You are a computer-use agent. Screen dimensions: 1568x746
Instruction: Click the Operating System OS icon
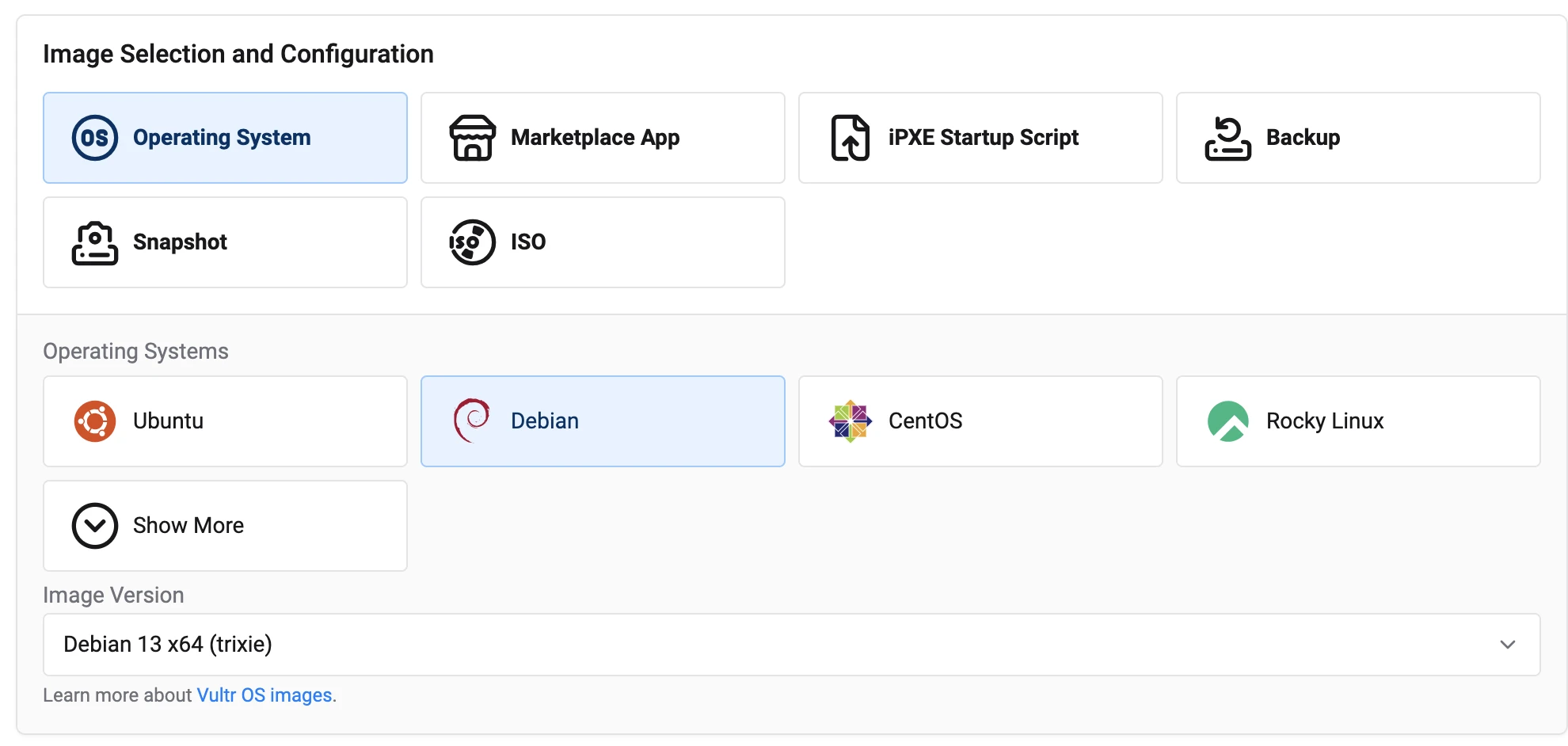point(95,138)
